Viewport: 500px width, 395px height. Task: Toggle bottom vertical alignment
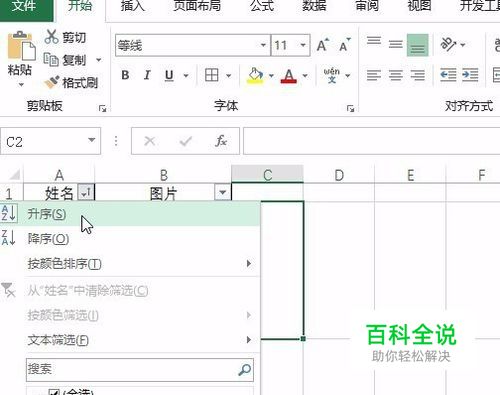(x=418, y=45)
